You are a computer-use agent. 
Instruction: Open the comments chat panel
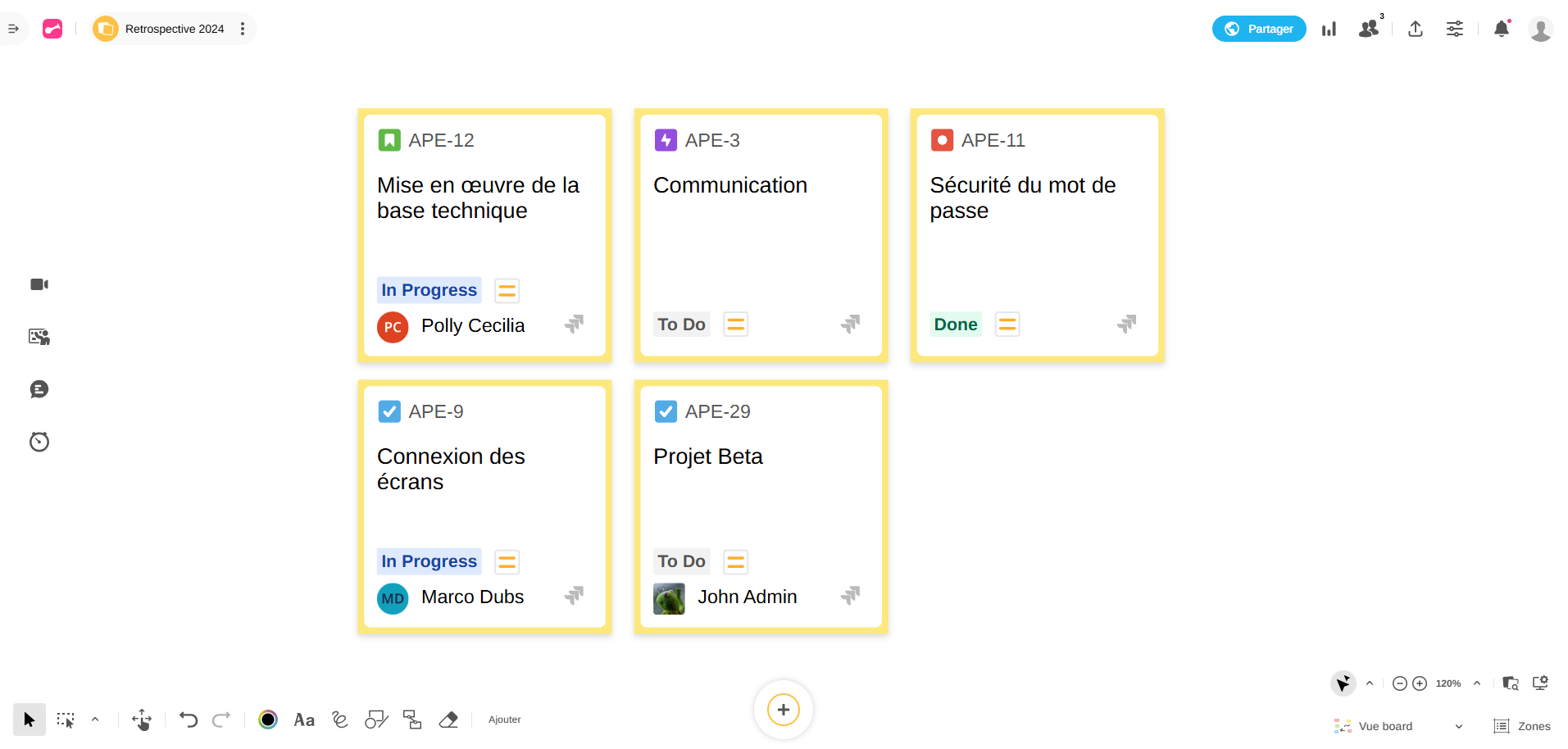click(x=39, y=389)
